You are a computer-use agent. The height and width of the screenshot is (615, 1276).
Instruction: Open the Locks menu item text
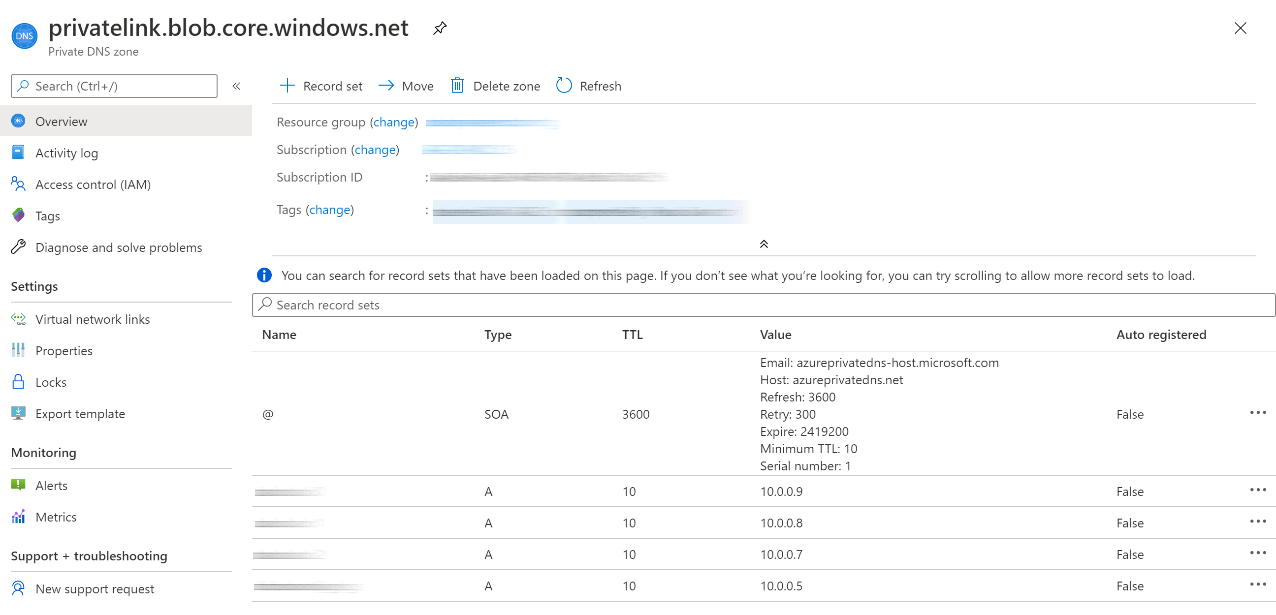(x=51, y=382)
